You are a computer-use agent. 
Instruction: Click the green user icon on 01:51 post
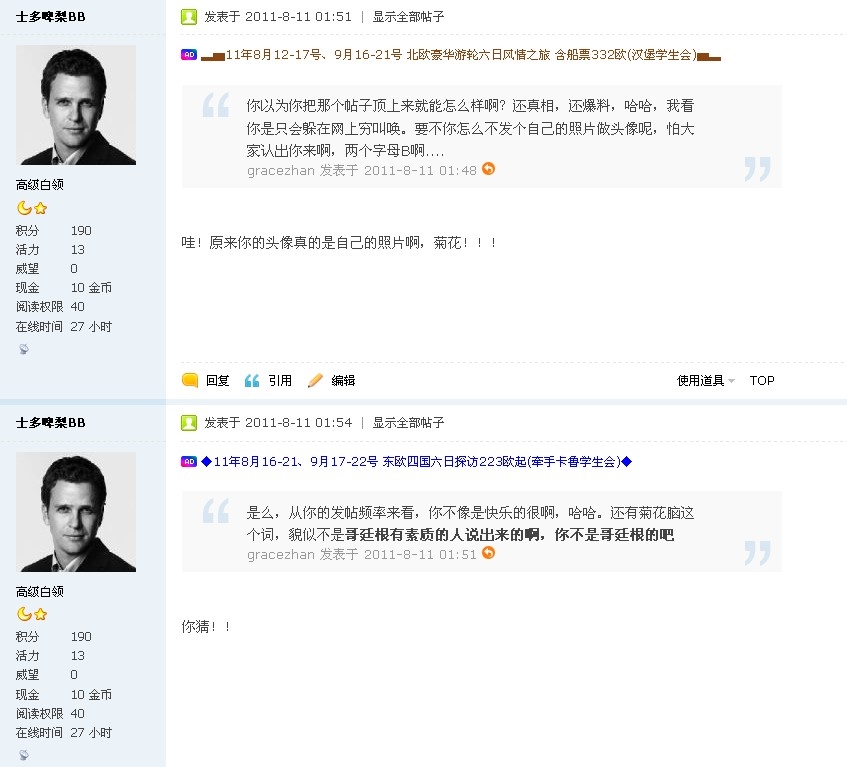189,17
